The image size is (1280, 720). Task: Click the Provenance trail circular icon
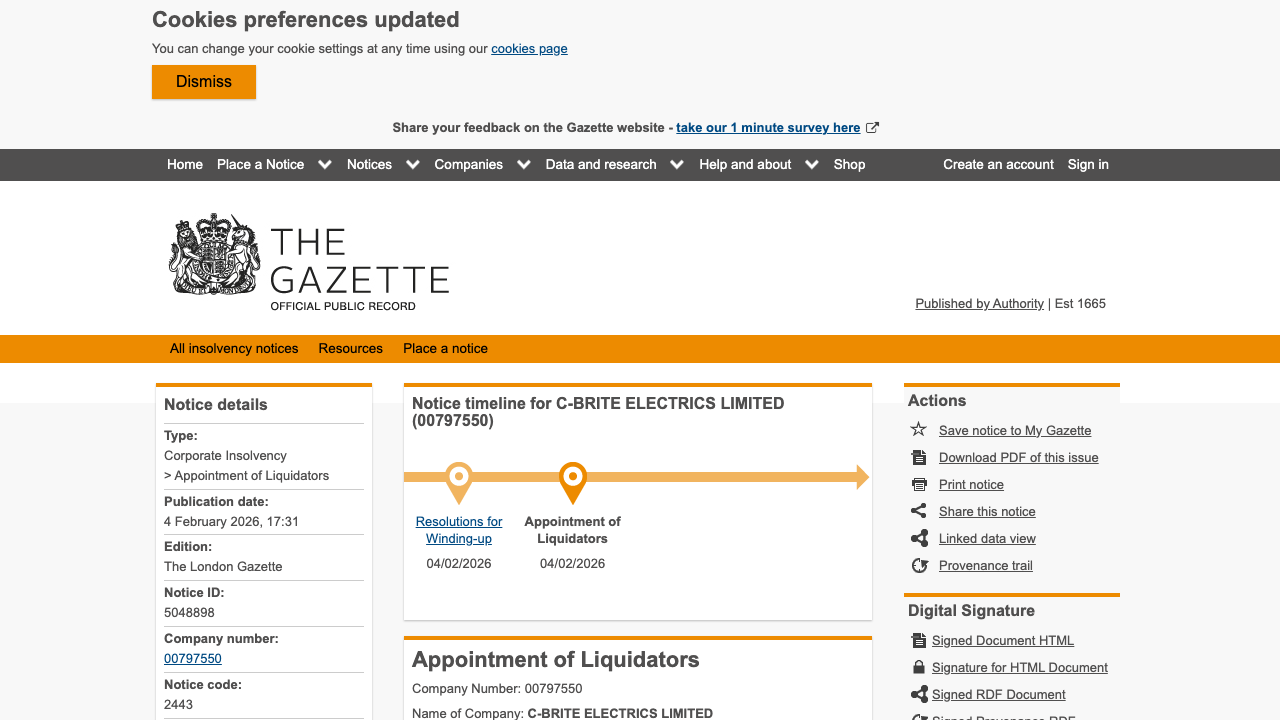coord(918,565)
